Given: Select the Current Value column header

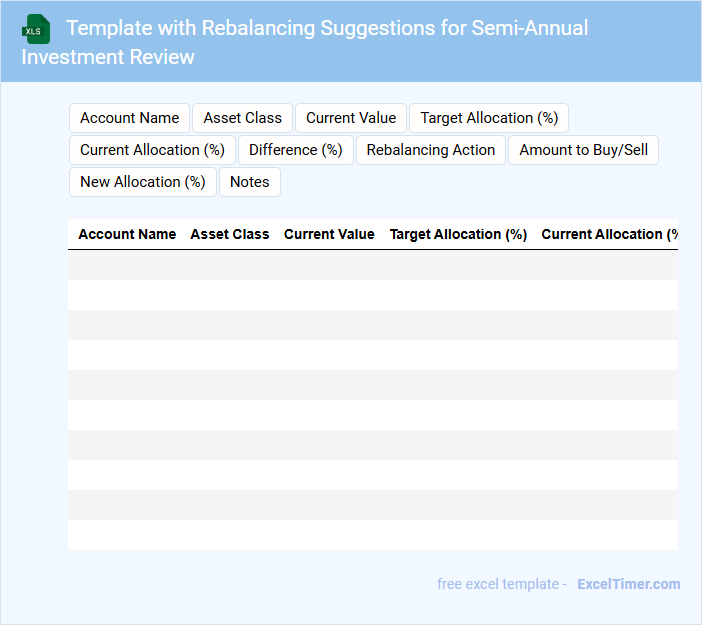Looking at the screenshot, I should tap(329, 234).
